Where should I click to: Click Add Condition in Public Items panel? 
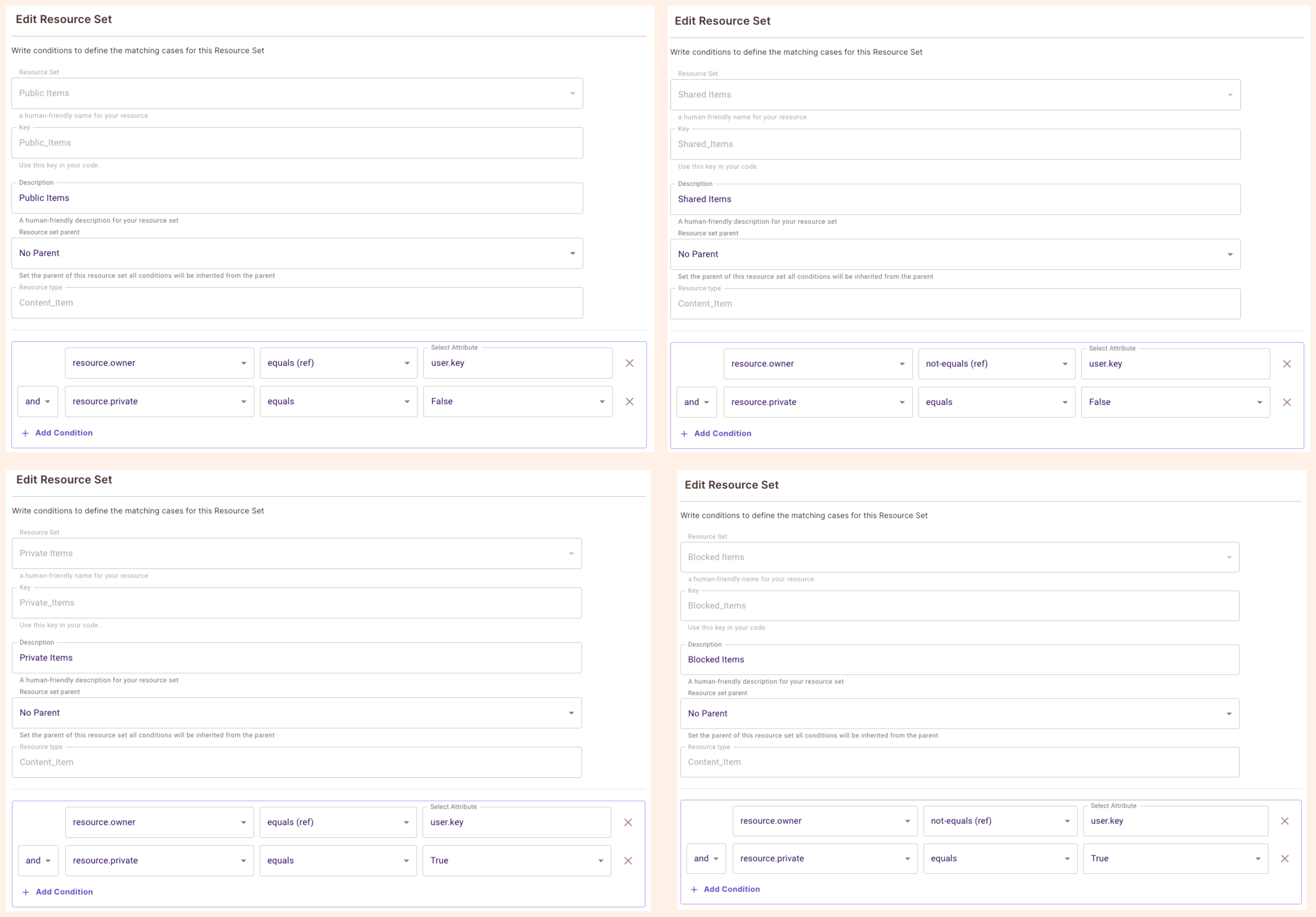tap(57, 433)
